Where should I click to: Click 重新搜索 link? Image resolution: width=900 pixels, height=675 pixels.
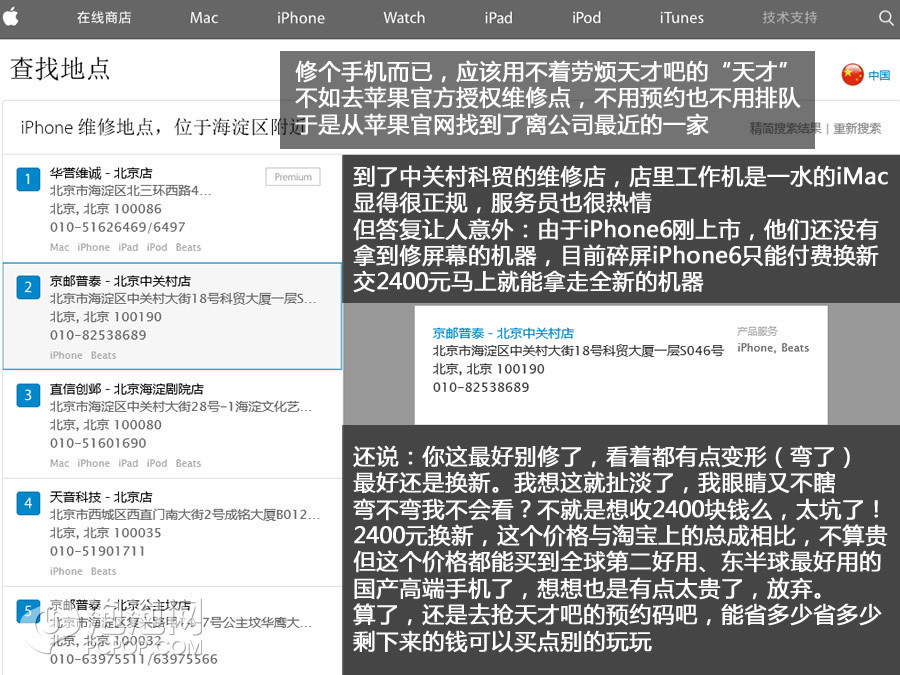857,129
